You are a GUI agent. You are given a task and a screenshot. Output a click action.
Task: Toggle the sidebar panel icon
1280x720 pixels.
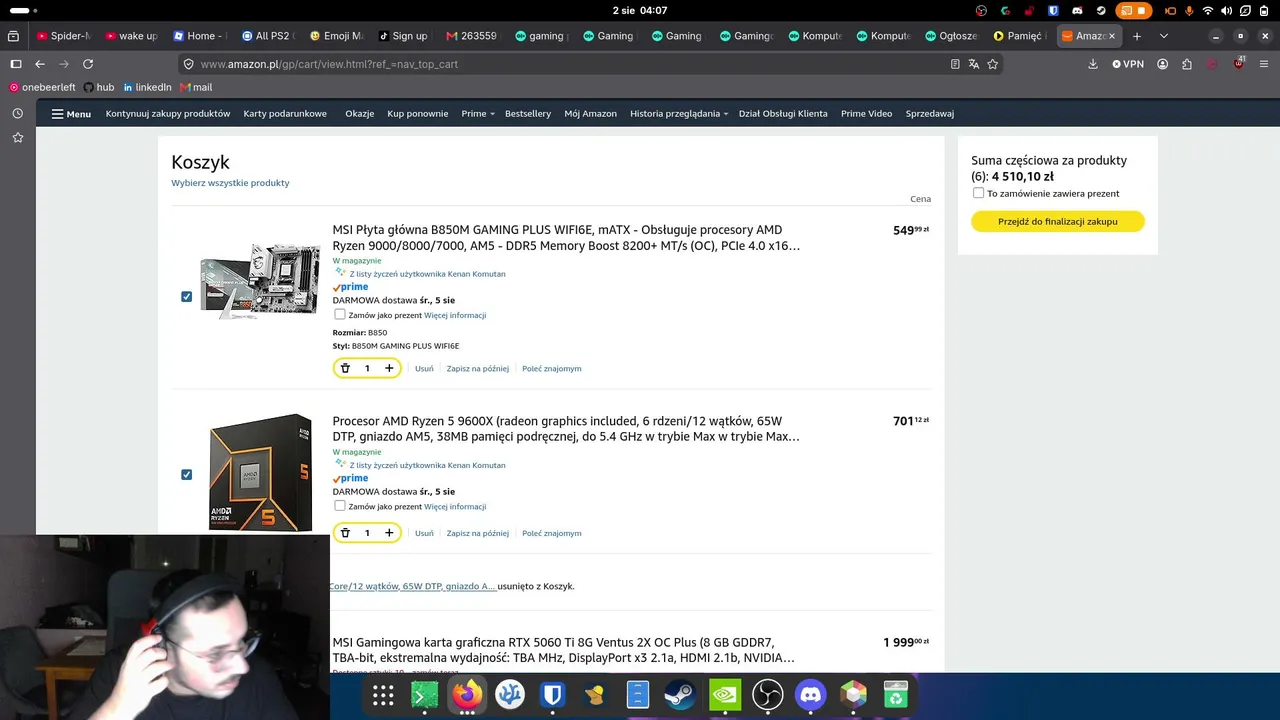(15, 64)
